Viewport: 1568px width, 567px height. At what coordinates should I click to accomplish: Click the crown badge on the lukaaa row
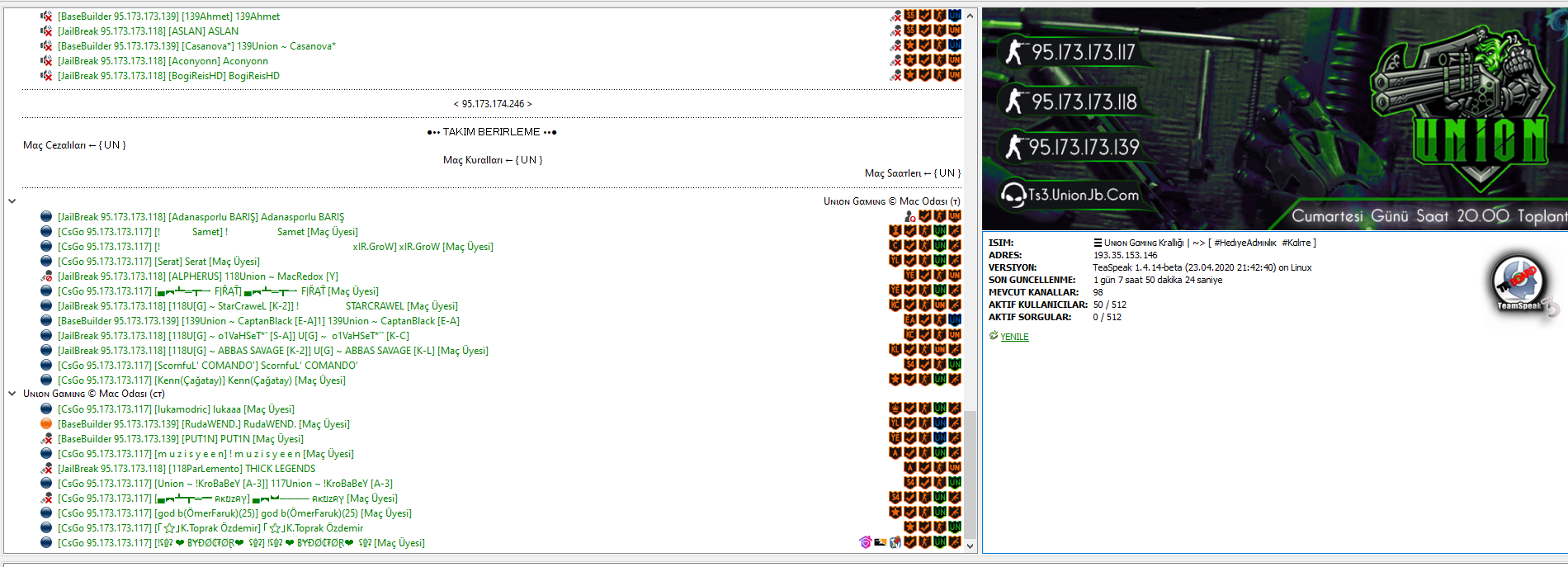click(895, 409)
